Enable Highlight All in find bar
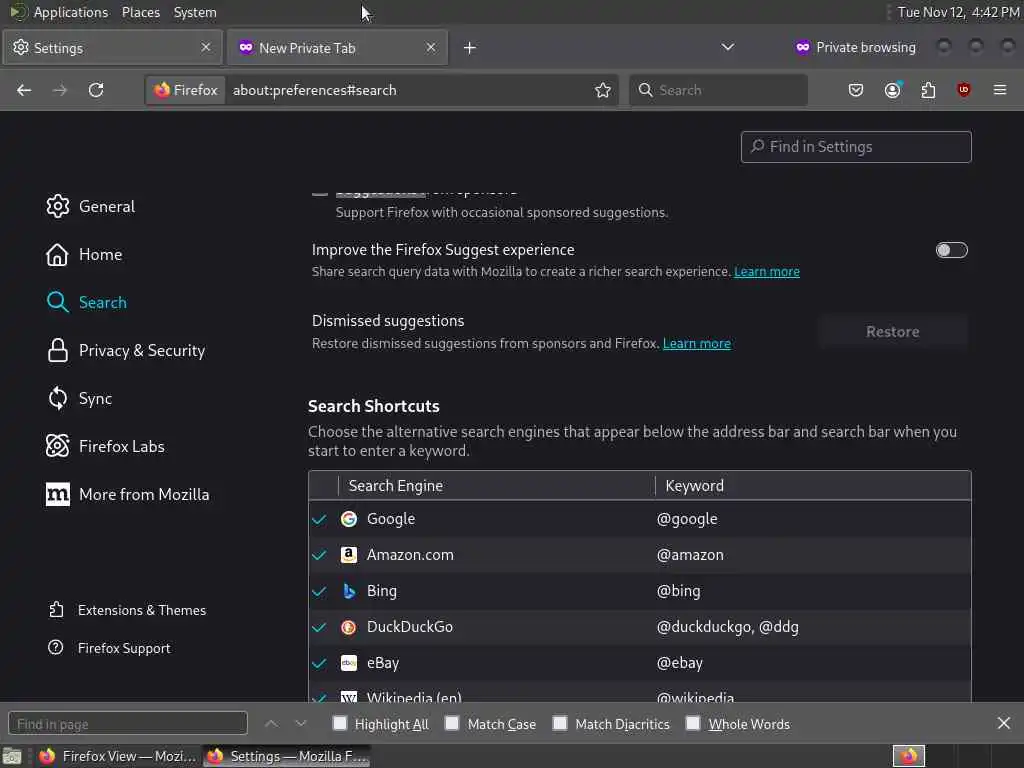This screenshot has height=768, width=1024. 340,723
